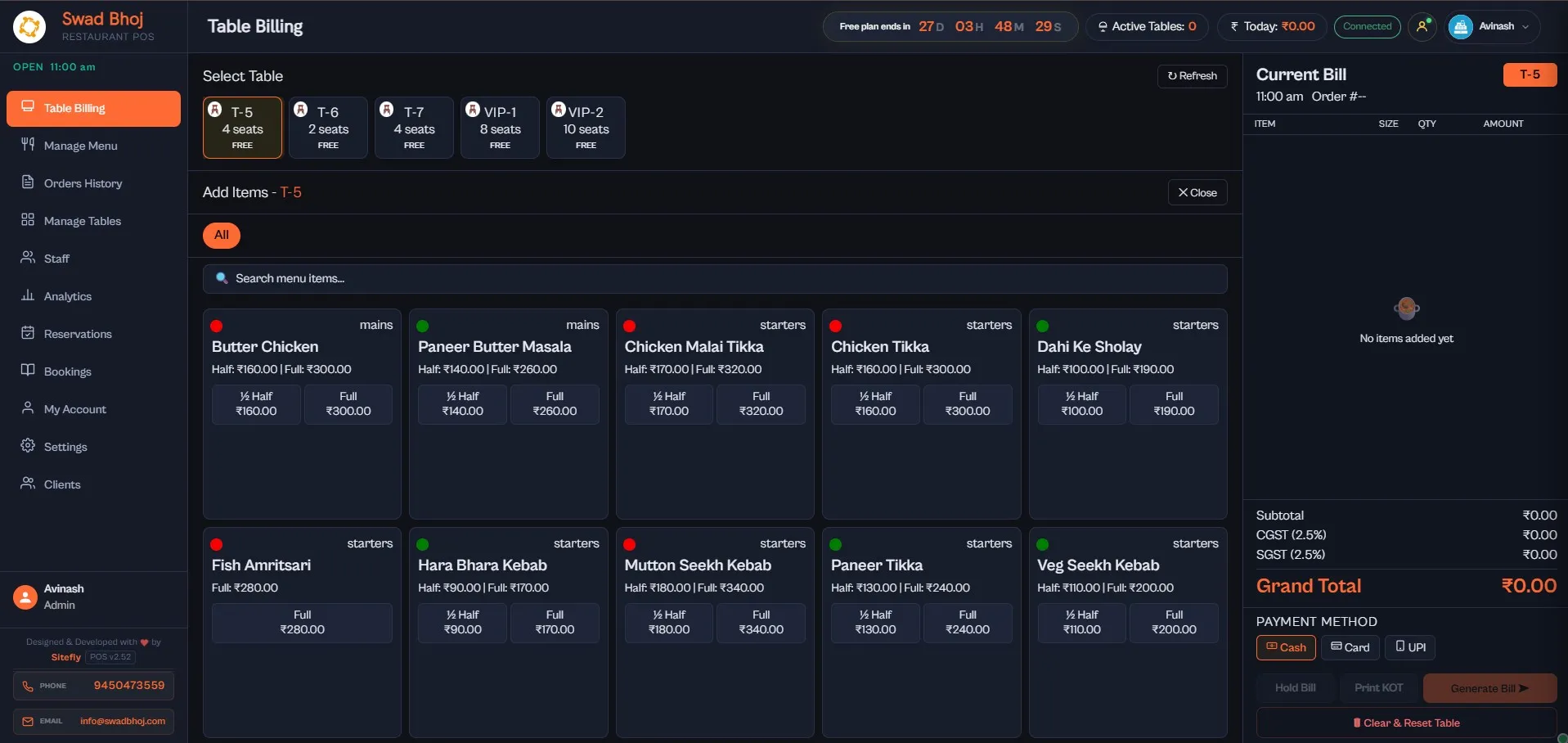Navigate to Reservations
Image resolution: width=1568 pixels, height=743 pixels.
pos(93,334)
